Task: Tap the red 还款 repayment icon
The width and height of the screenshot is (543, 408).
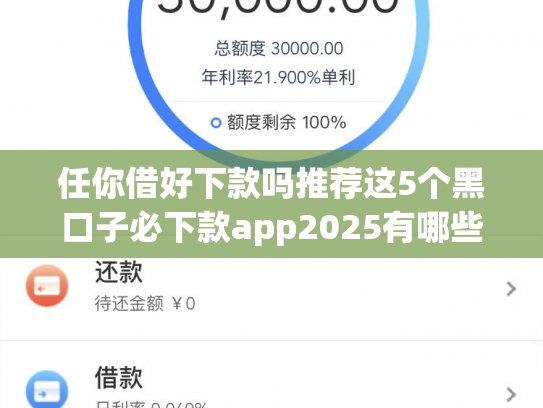Action: [47, 286]
